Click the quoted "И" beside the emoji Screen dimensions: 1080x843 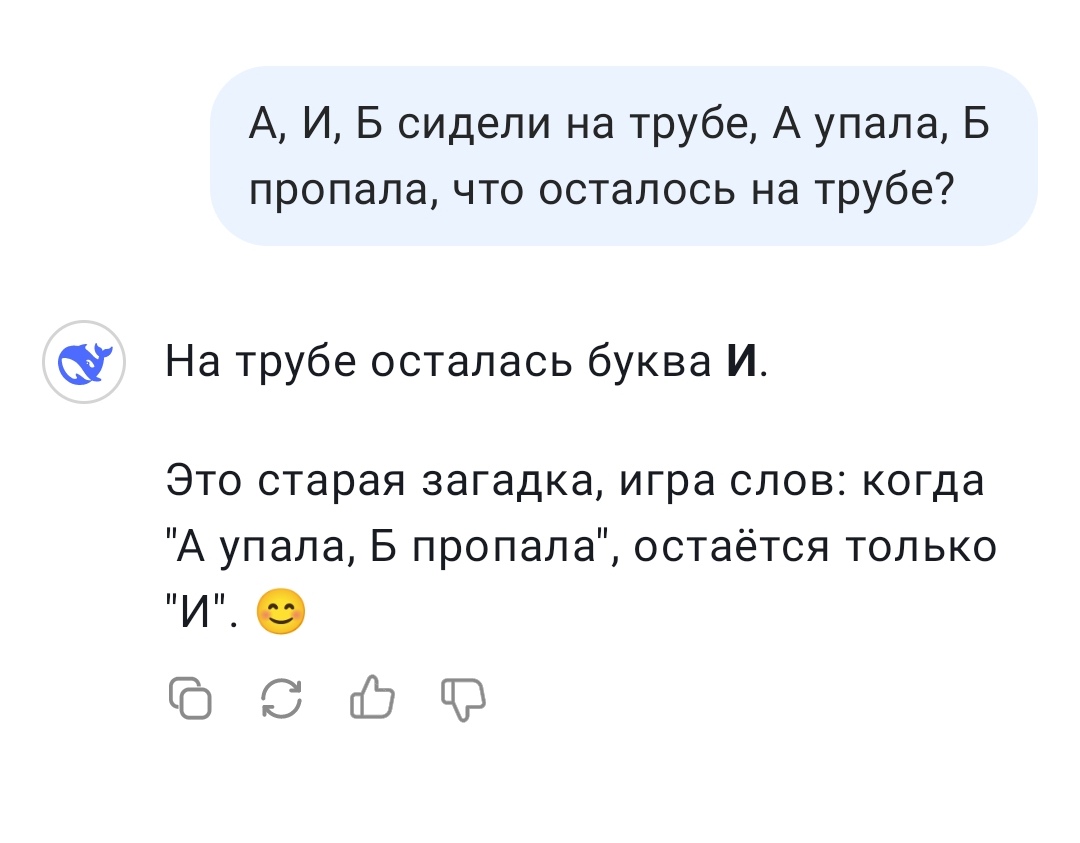pyautogui.click(x=196, y=612)
